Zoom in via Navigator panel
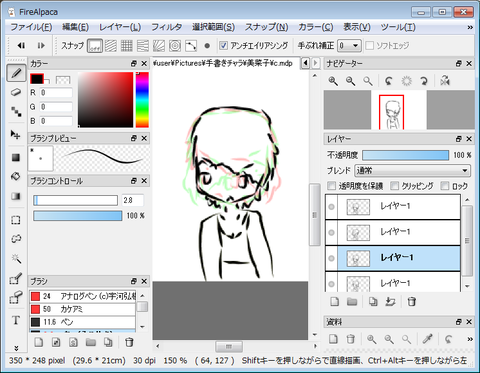480x373 pixels. coord(333,81)
